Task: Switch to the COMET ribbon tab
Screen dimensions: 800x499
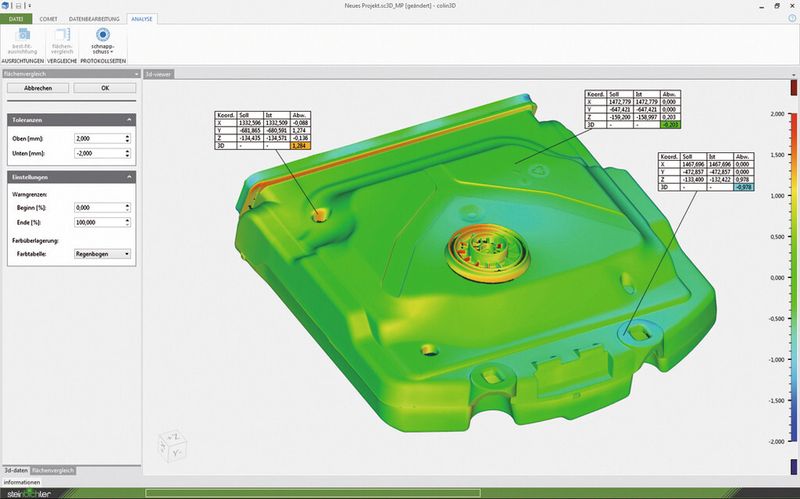Action: pos(48,19)
